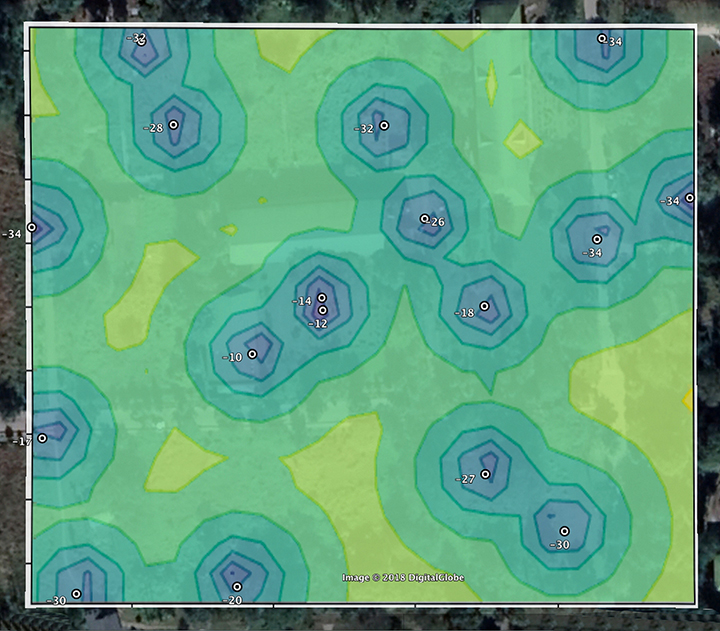Image resolution: width=720 pixels, height=631 pixels.
Task: Select the -10 data point marker
Action: (x=252, y=354)
